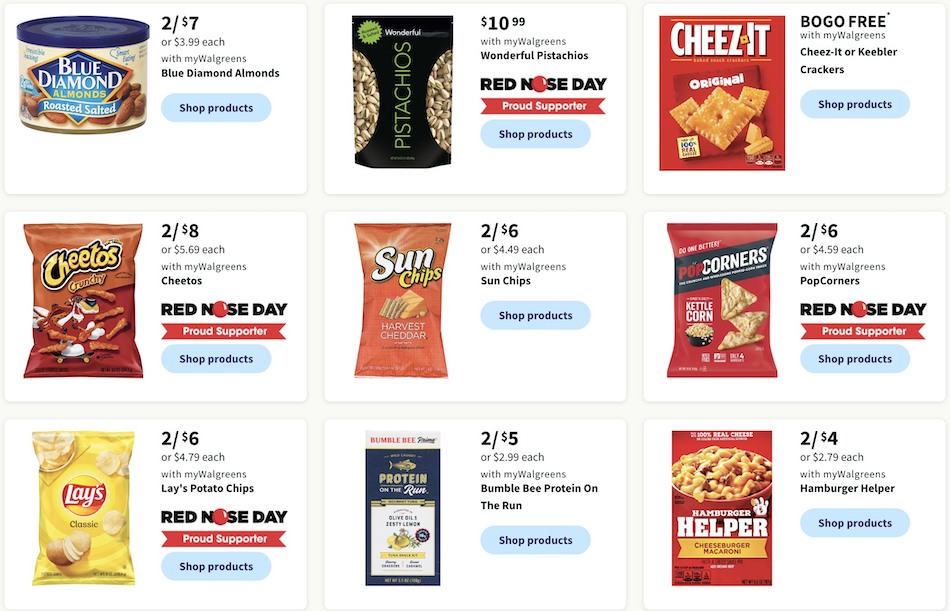
Task: Click the Blue Diamond Almonds can image
Action: coord(83,75)
